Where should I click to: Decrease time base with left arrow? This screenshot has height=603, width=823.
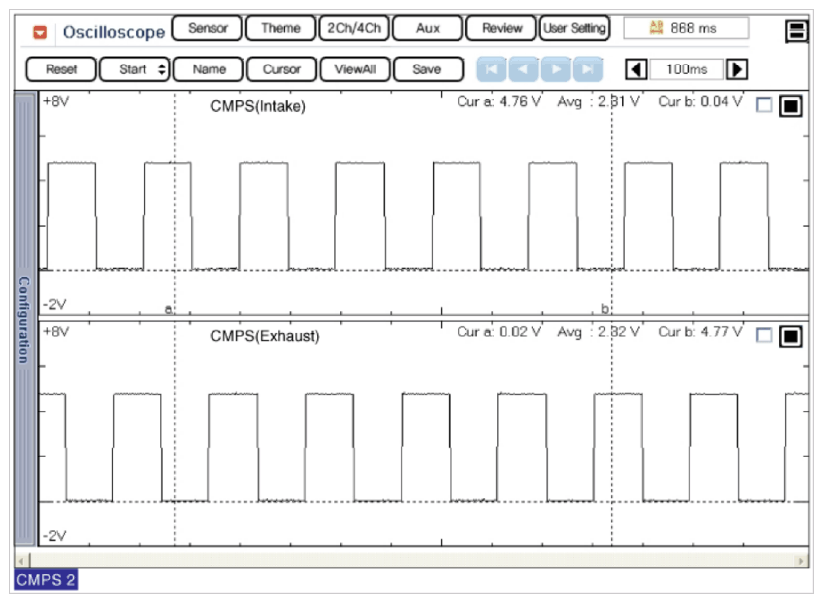point(636,69)
